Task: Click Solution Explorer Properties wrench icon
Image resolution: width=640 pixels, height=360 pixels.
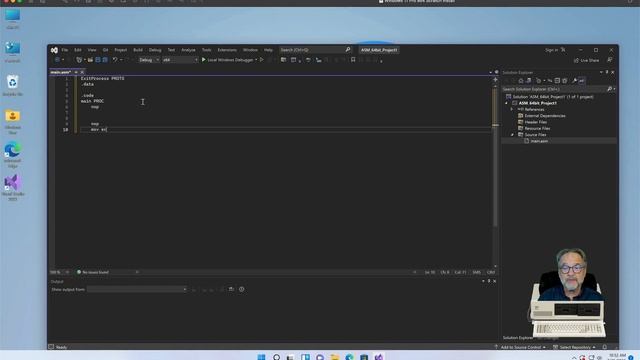Action: [x=574, y=81]
